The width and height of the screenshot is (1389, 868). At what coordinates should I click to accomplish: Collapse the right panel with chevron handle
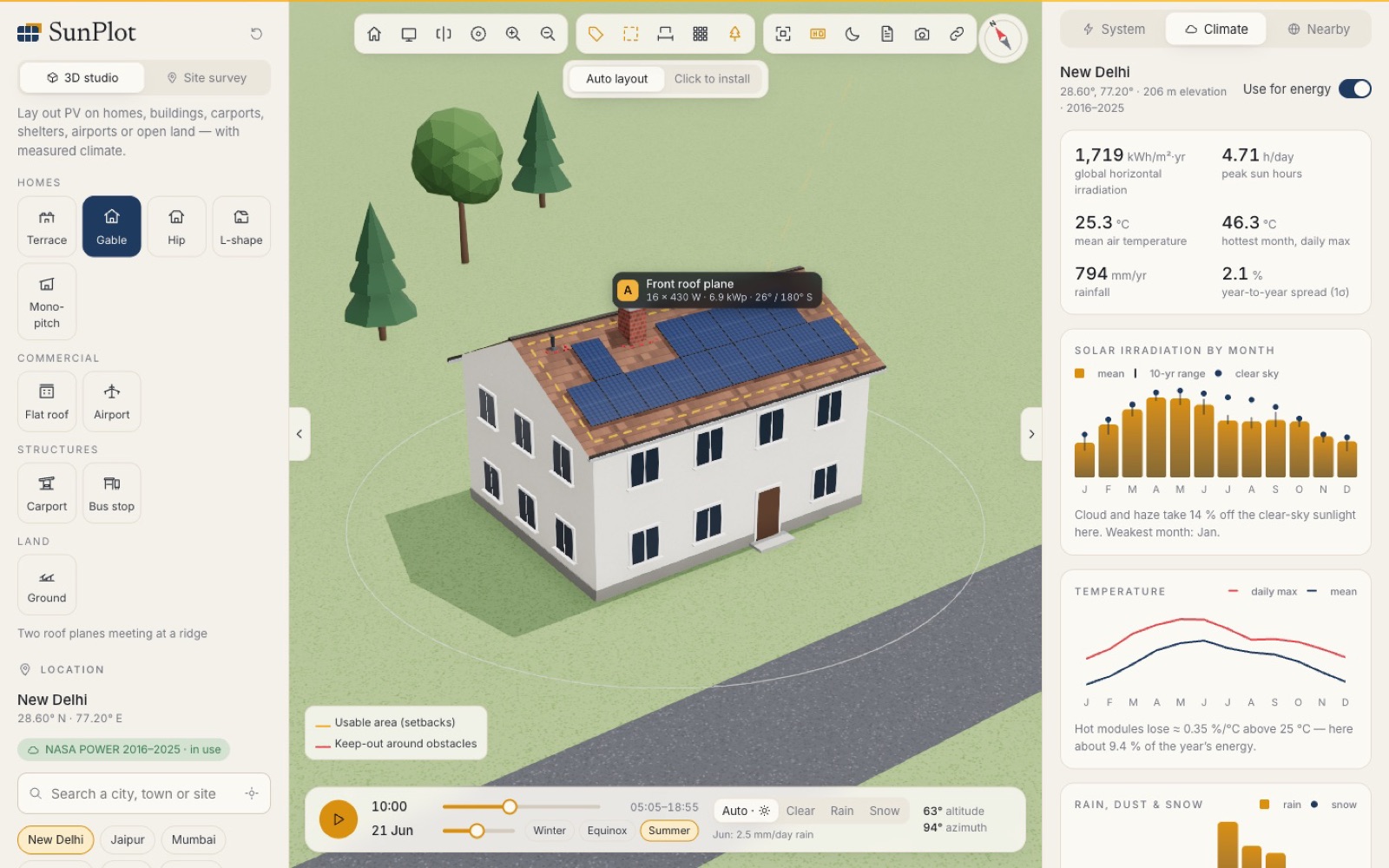coord(1031,434)
